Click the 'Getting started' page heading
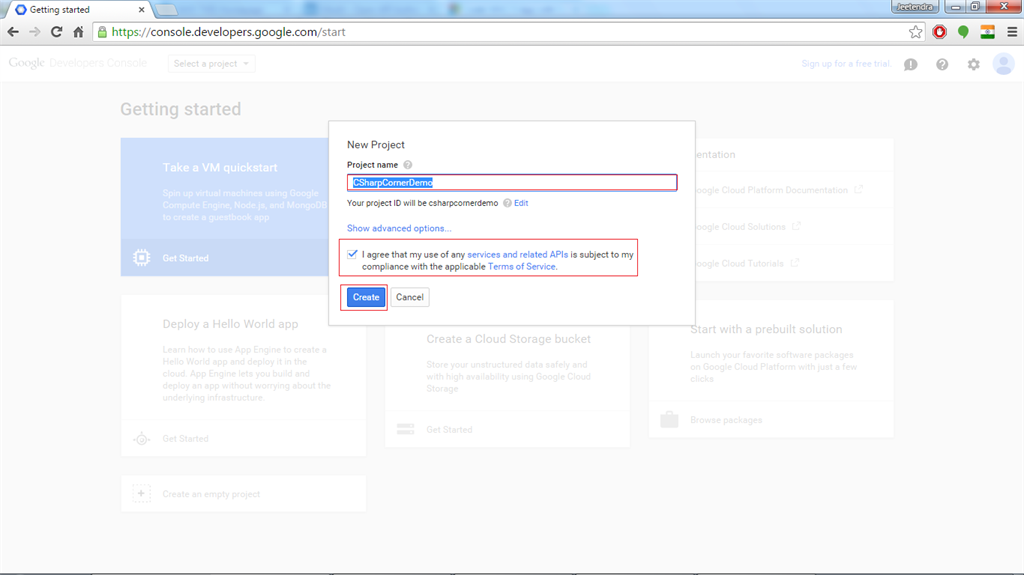Screen dimensions: 1024x575 tap(180, 109)
